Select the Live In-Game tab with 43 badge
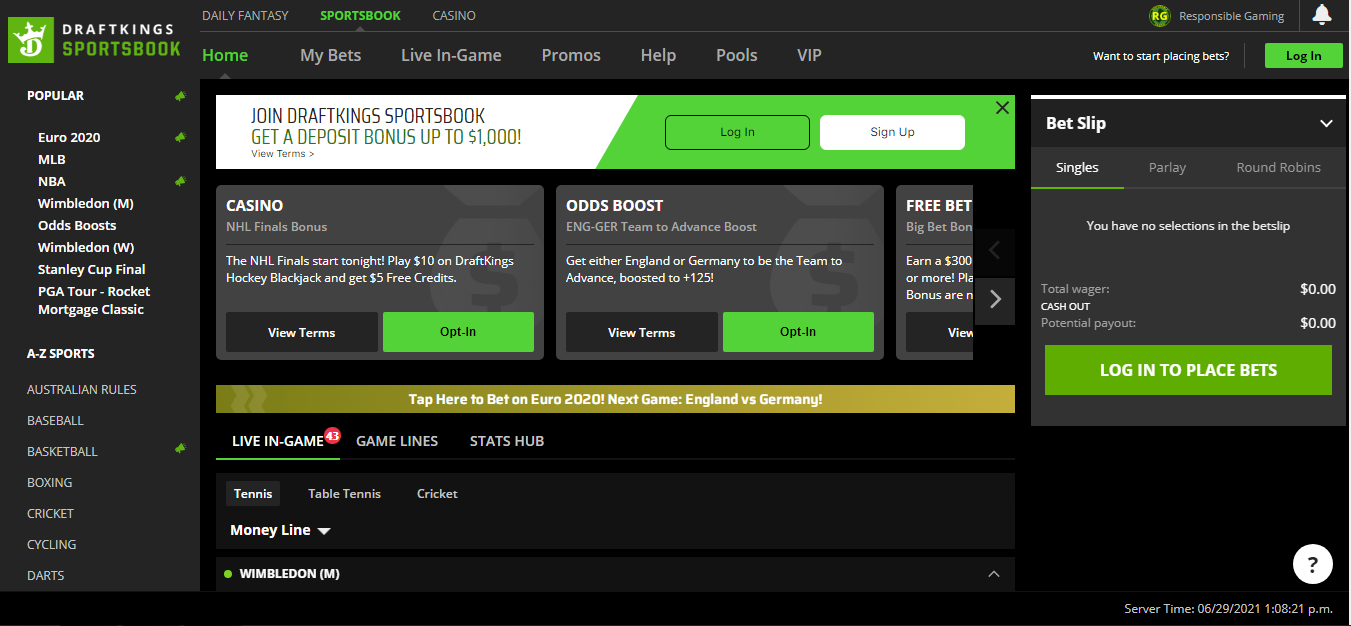 278,441
